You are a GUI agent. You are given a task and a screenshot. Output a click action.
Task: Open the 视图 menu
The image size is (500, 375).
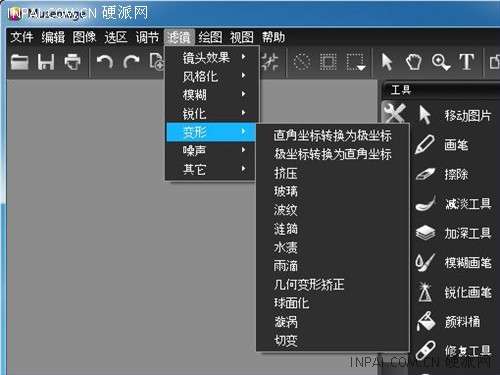[241, 37]
